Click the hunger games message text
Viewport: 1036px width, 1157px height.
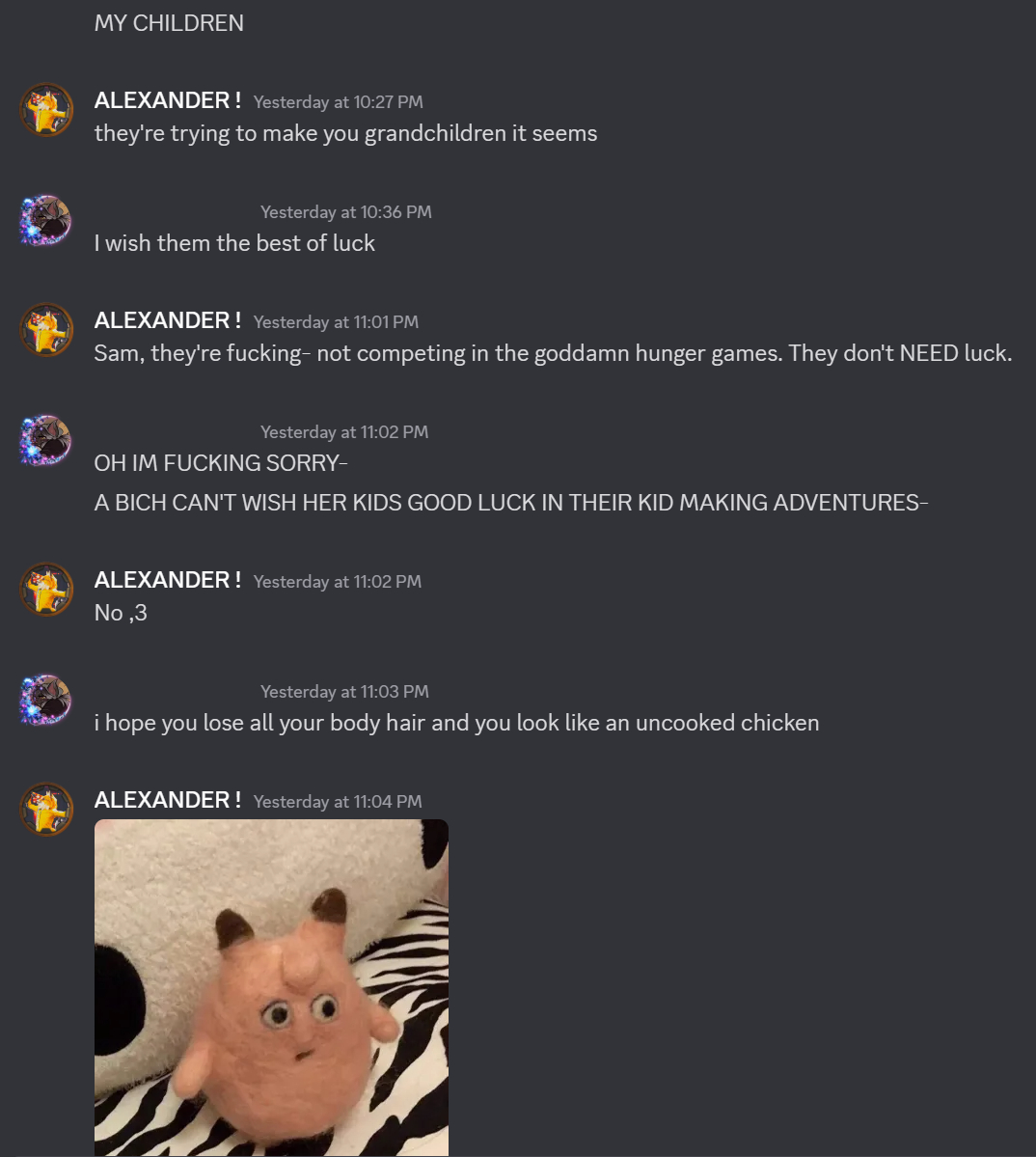[x=553, y=353]
